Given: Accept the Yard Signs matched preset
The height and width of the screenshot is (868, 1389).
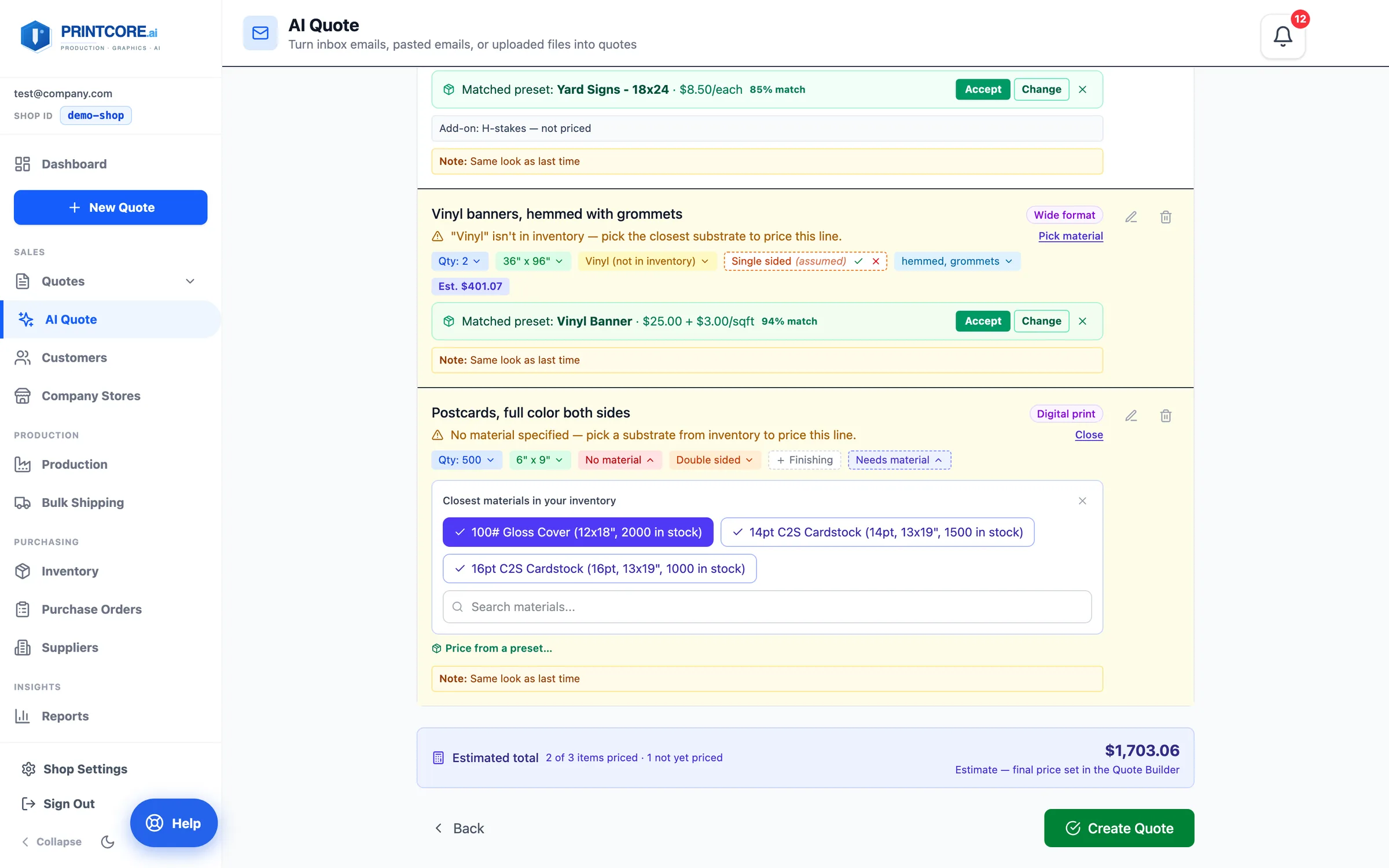Looking at the screenshot, I should point(983,89).
